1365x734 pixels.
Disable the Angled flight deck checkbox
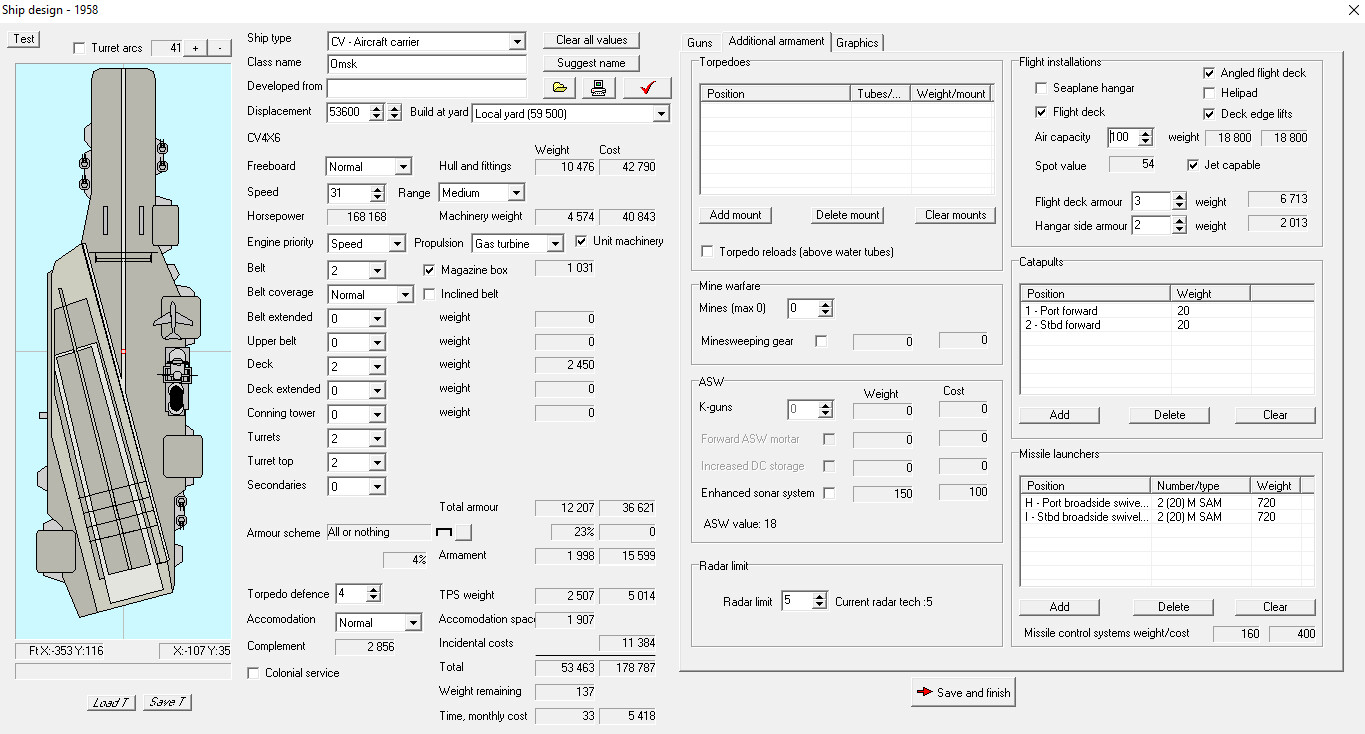[x=1209, y=73]
